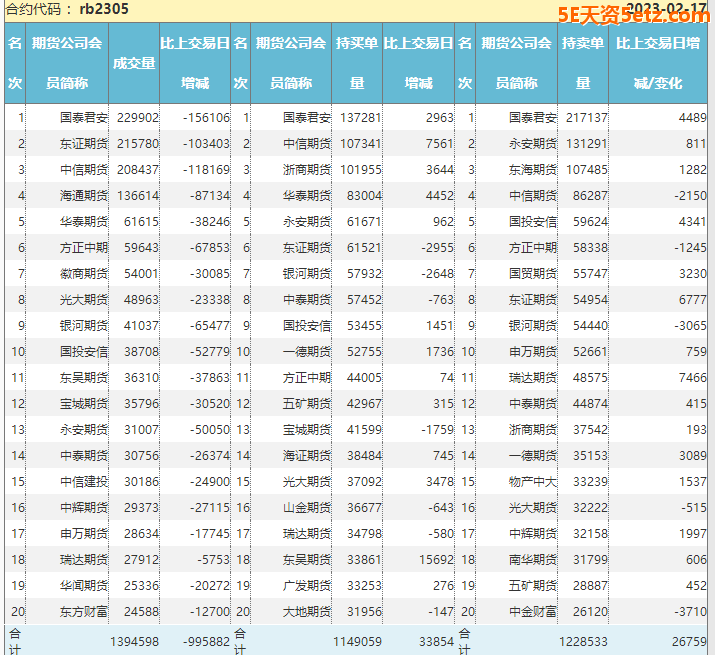Click 东海期货 in short ranking
Screen dimensions: 715x655
[x=533, y=170]
